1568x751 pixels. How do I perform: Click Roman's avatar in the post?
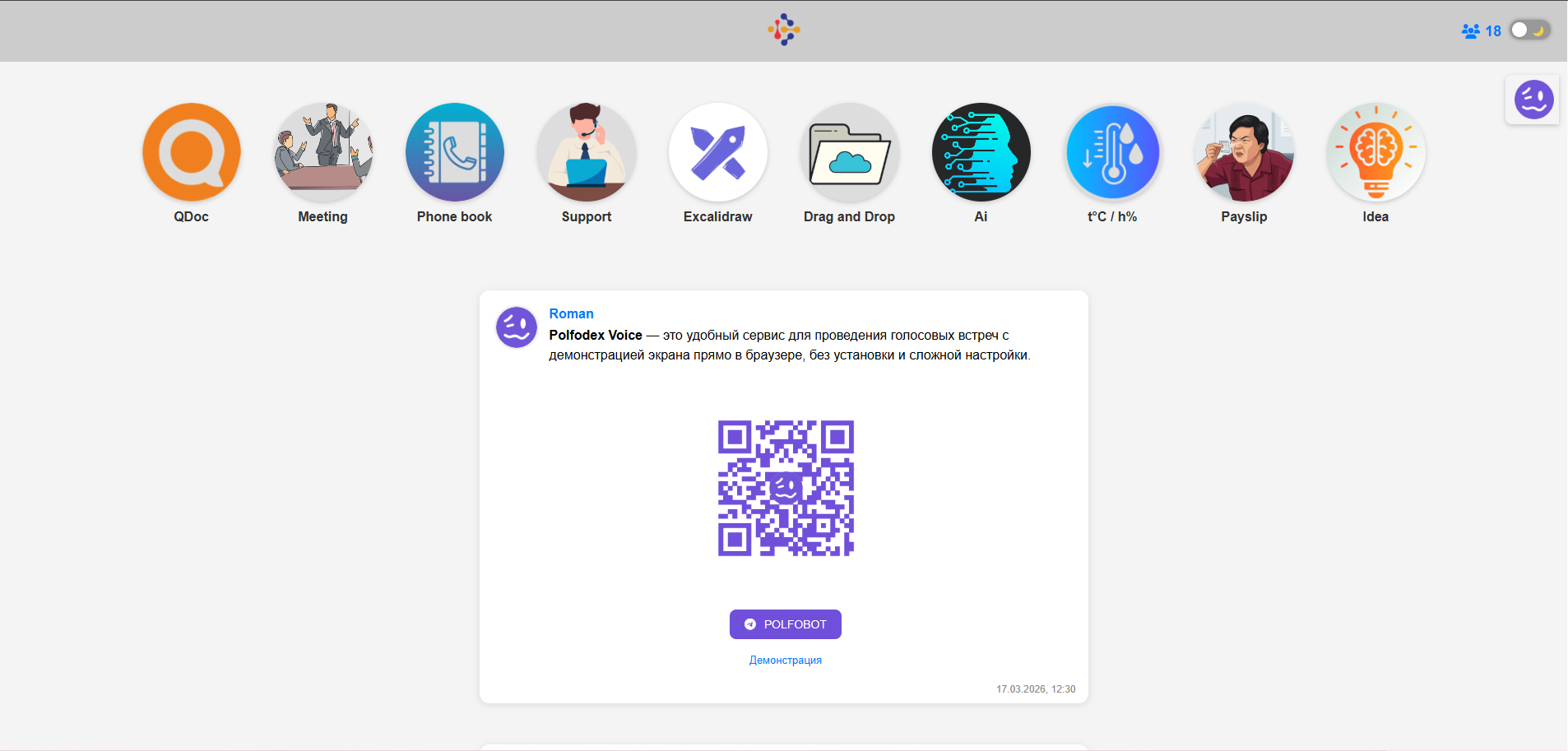(517, 327)
